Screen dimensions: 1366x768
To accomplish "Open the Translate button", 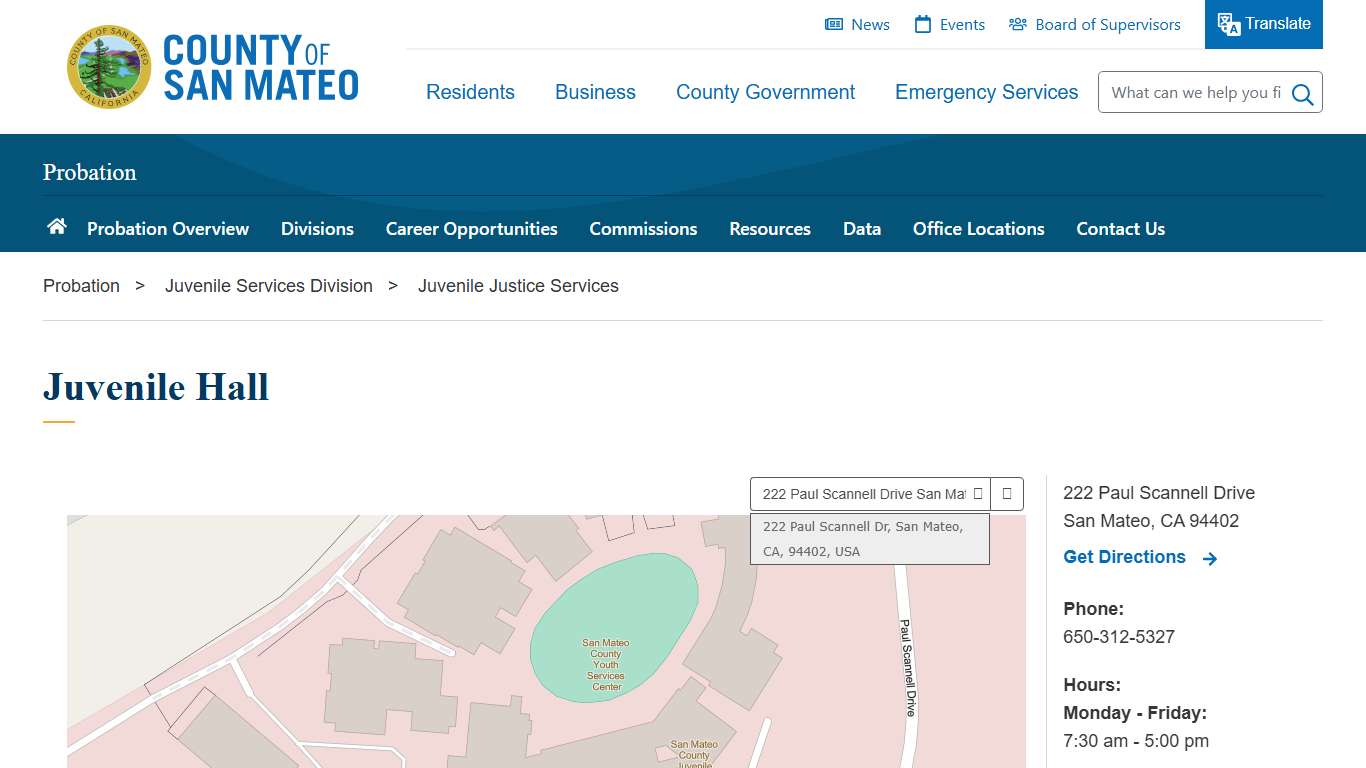I will (1263, 24).
